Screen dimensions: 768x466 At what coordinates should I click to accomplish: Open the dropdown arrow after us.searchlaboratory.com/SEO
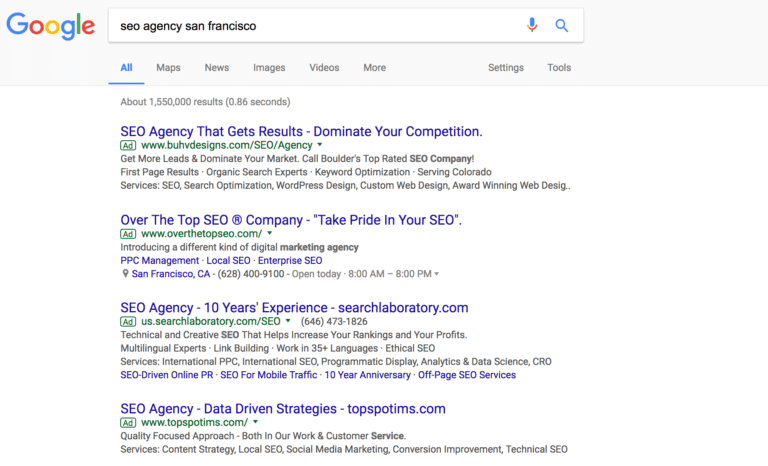point(288,321)
